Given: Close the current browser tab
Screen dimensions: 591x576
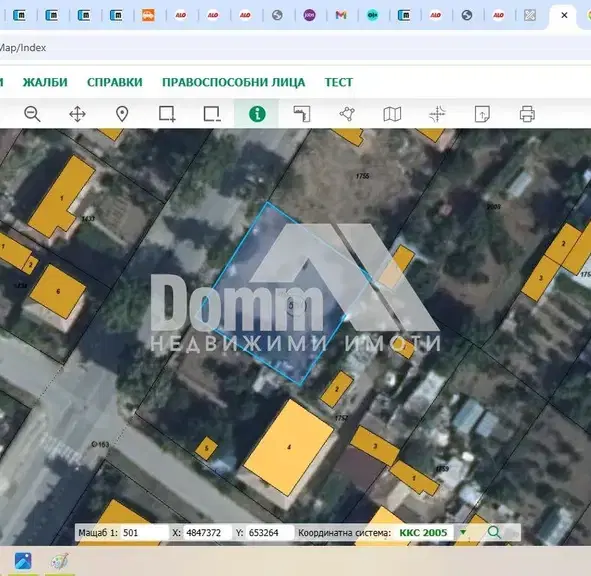Looking at the screenshot, I should 564,15.
